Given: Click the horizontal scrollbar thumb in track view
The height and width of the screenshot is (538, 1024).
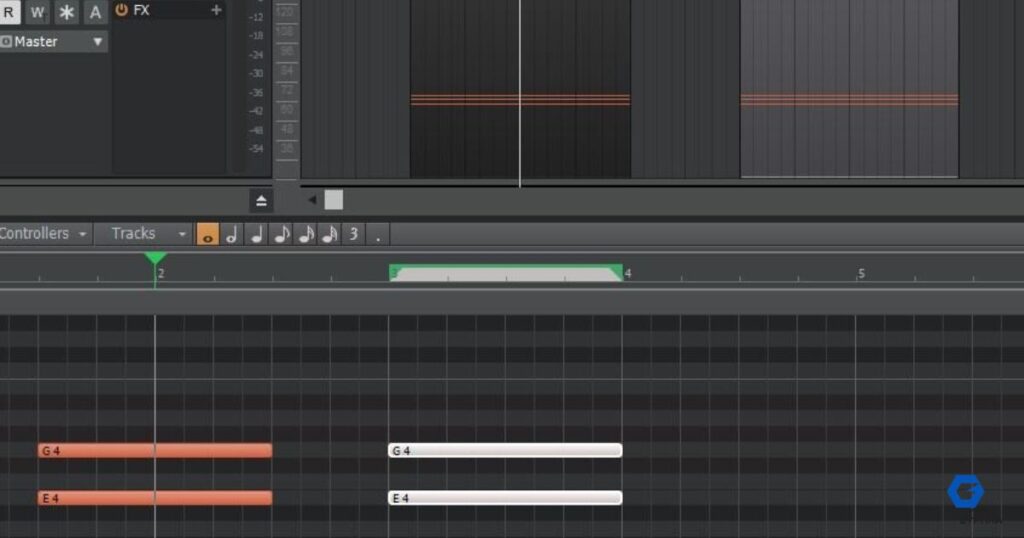Looking at the screenshot, I should (x=334, y=200).
